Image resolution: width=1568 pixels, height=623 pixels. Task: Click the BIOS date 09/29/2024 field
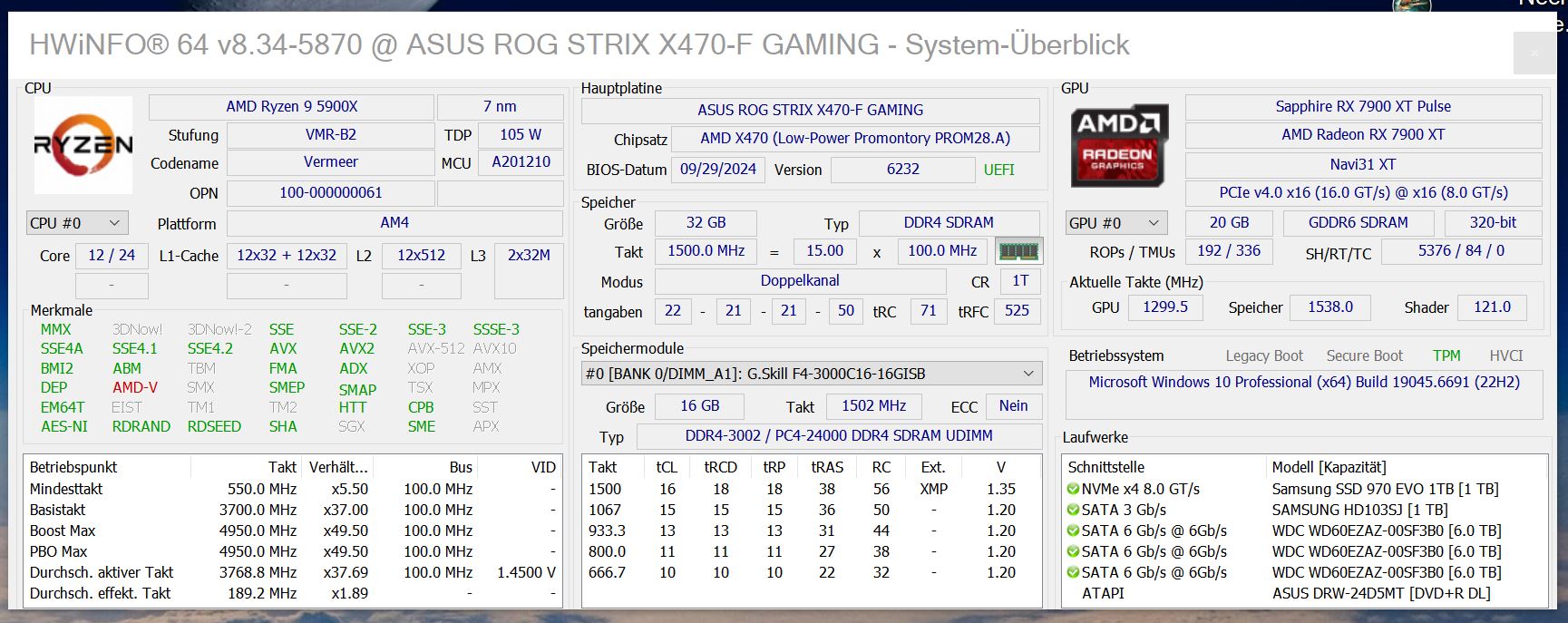click(x=718, y=170)
